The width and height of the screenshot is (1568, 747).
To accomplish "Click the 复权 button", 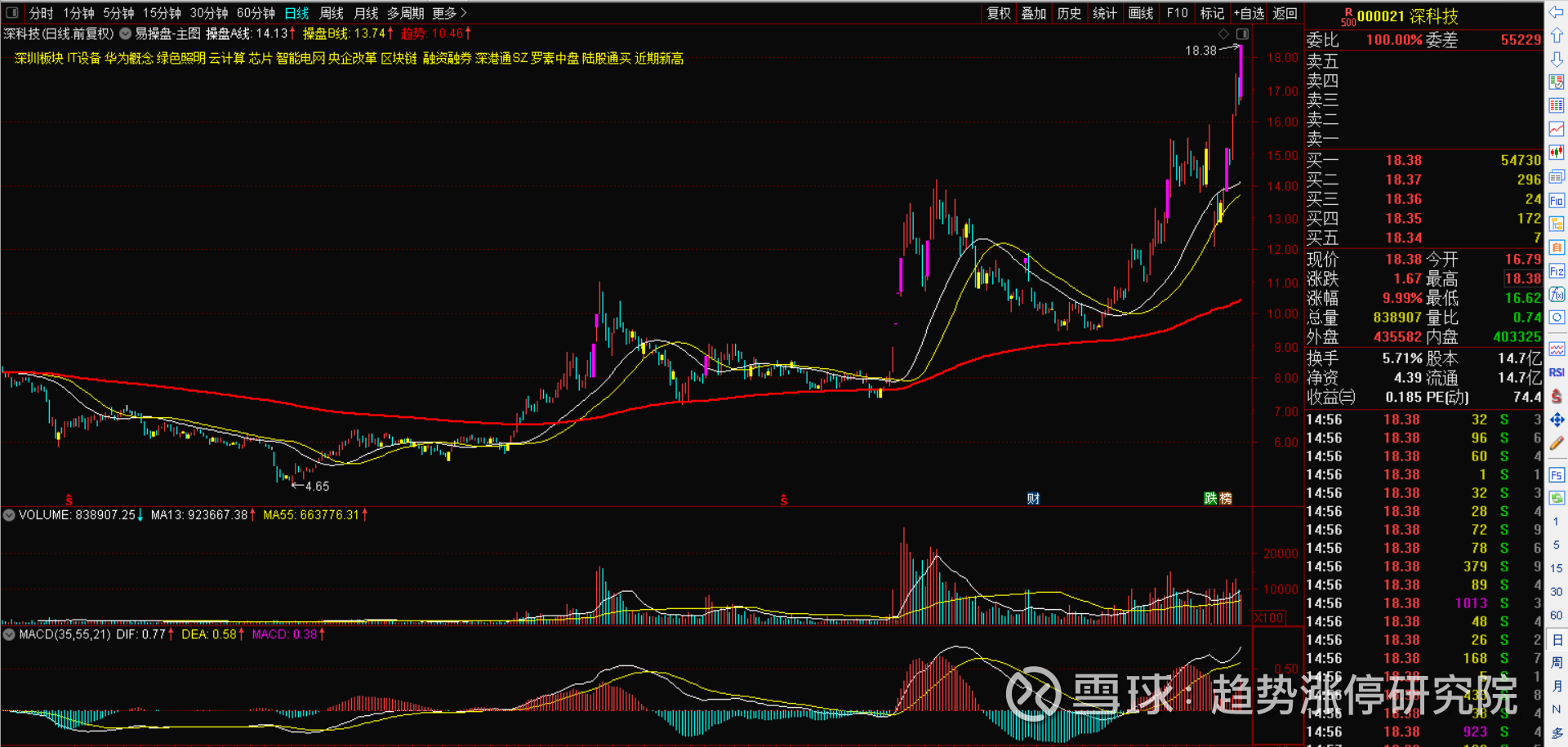I will click(999, 13).
